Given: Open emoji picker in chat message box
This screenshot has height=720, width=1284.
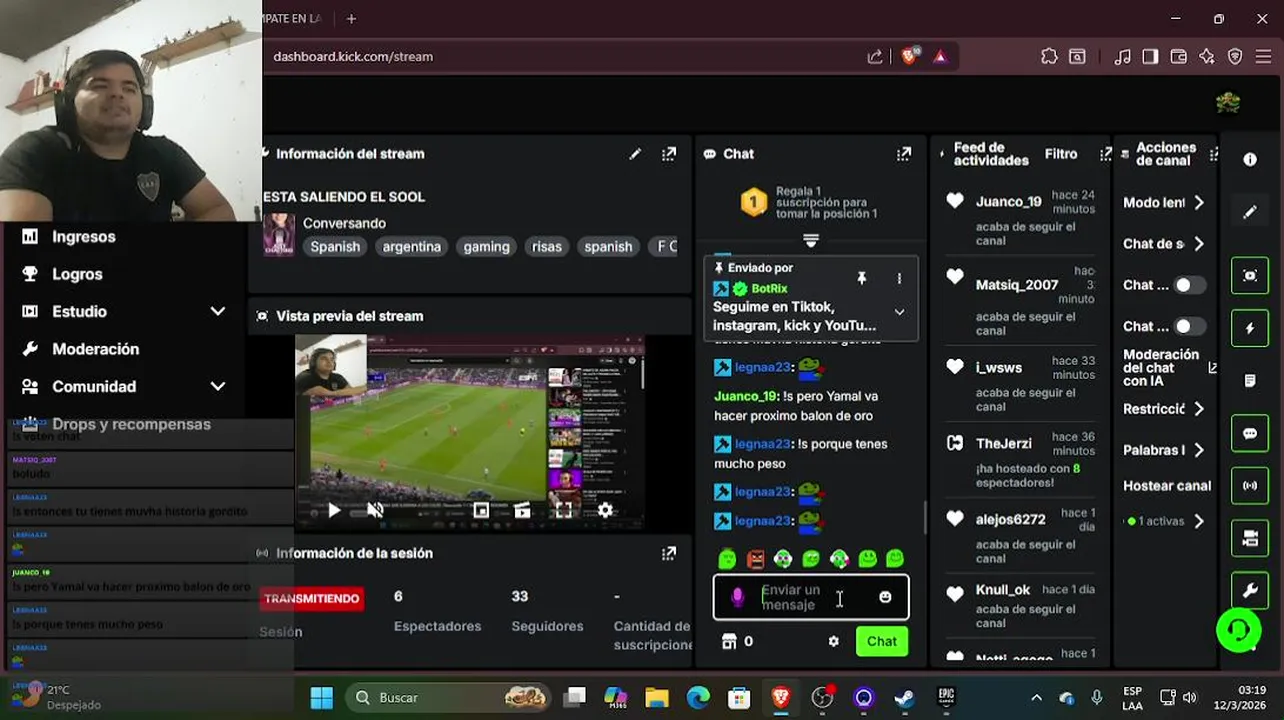Looking at the screenshot, I should pos(885,597).
